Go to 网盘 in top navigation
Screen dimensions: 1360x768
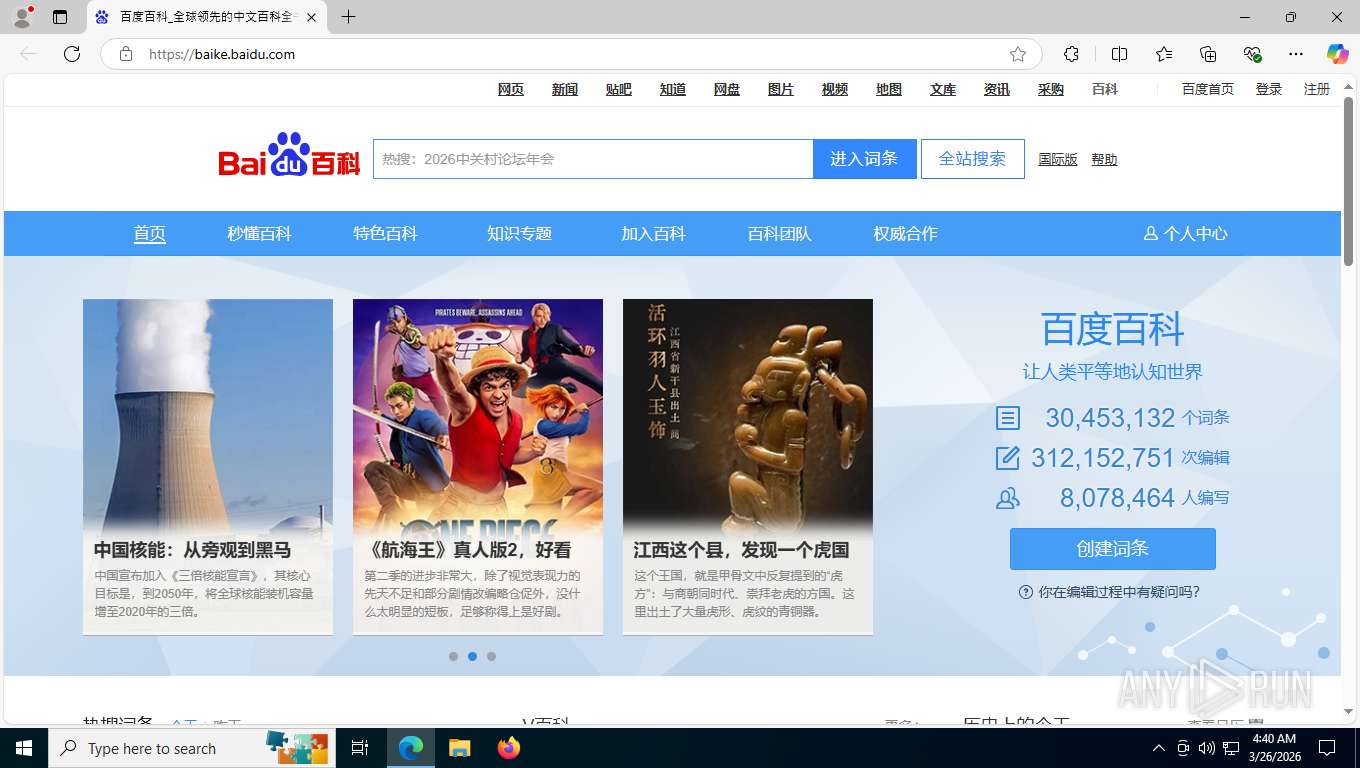(727, 89)
